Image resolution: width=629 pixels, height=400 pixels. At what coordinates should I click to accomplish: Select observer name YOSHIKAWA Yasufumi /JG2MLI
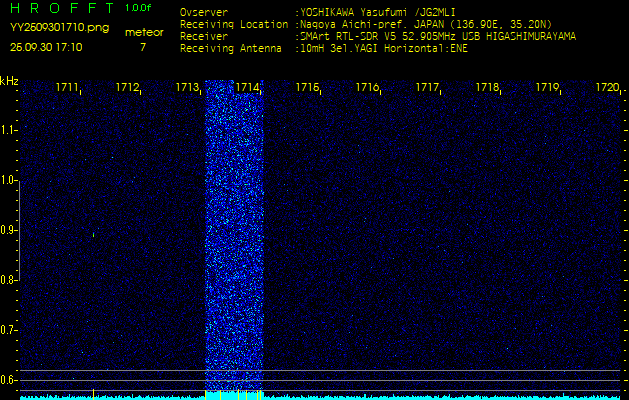(x=378, y=12)
